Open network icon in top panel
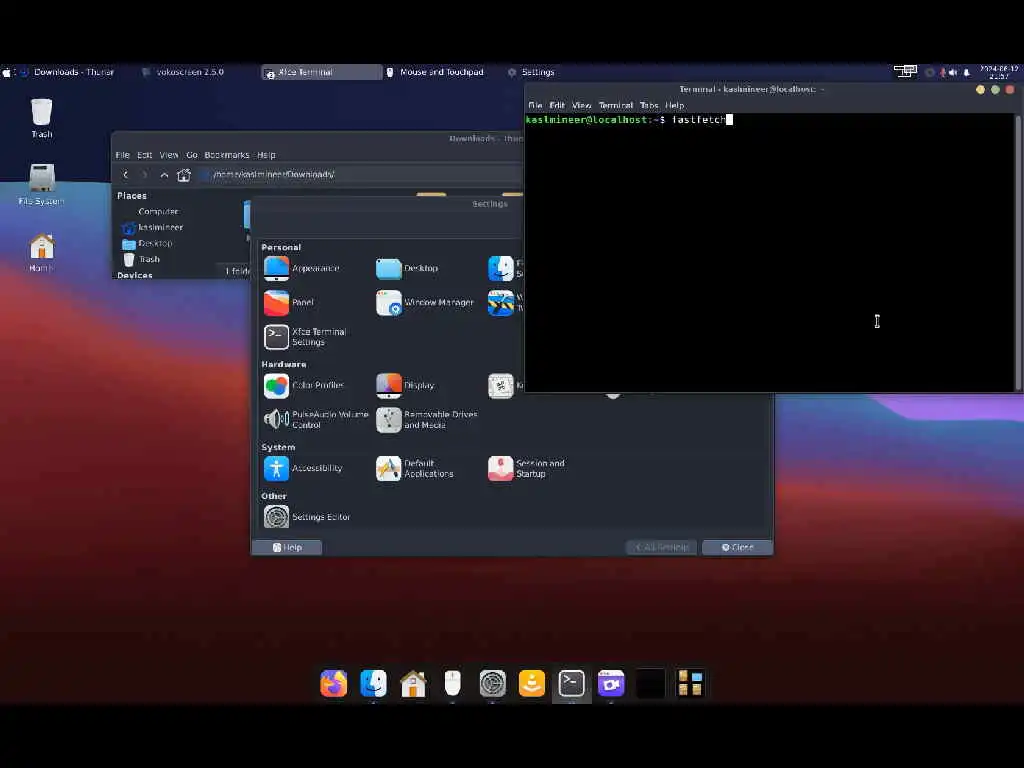This screenshot has height=768, width=1024. [905, 72]
